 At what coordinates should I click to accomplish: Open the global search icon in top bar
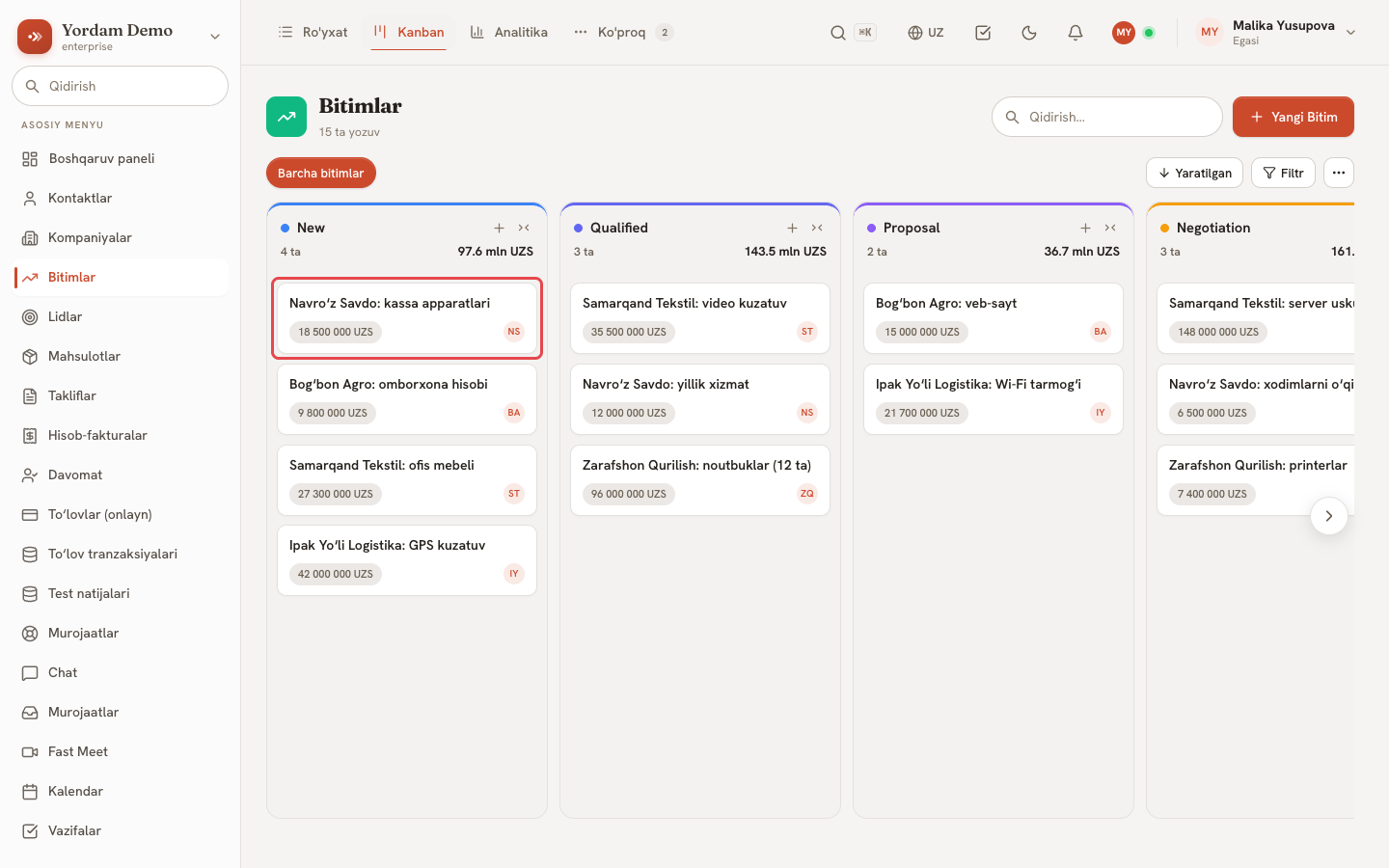tap(838, 33)
